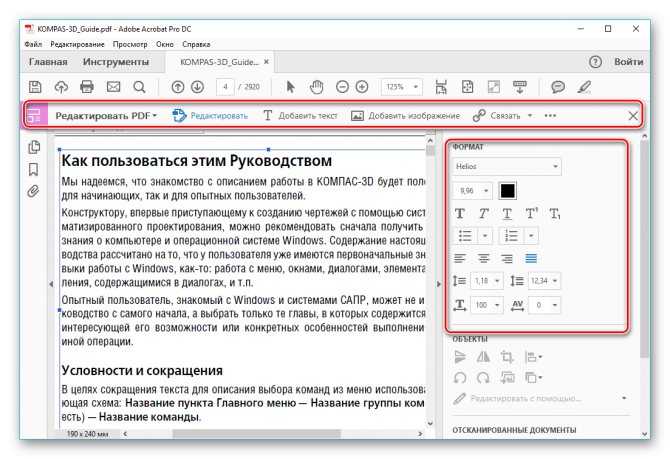Close the KOMPAS-3D_Guide document tab
Viewport: 670px width, 459px height.
266,62
